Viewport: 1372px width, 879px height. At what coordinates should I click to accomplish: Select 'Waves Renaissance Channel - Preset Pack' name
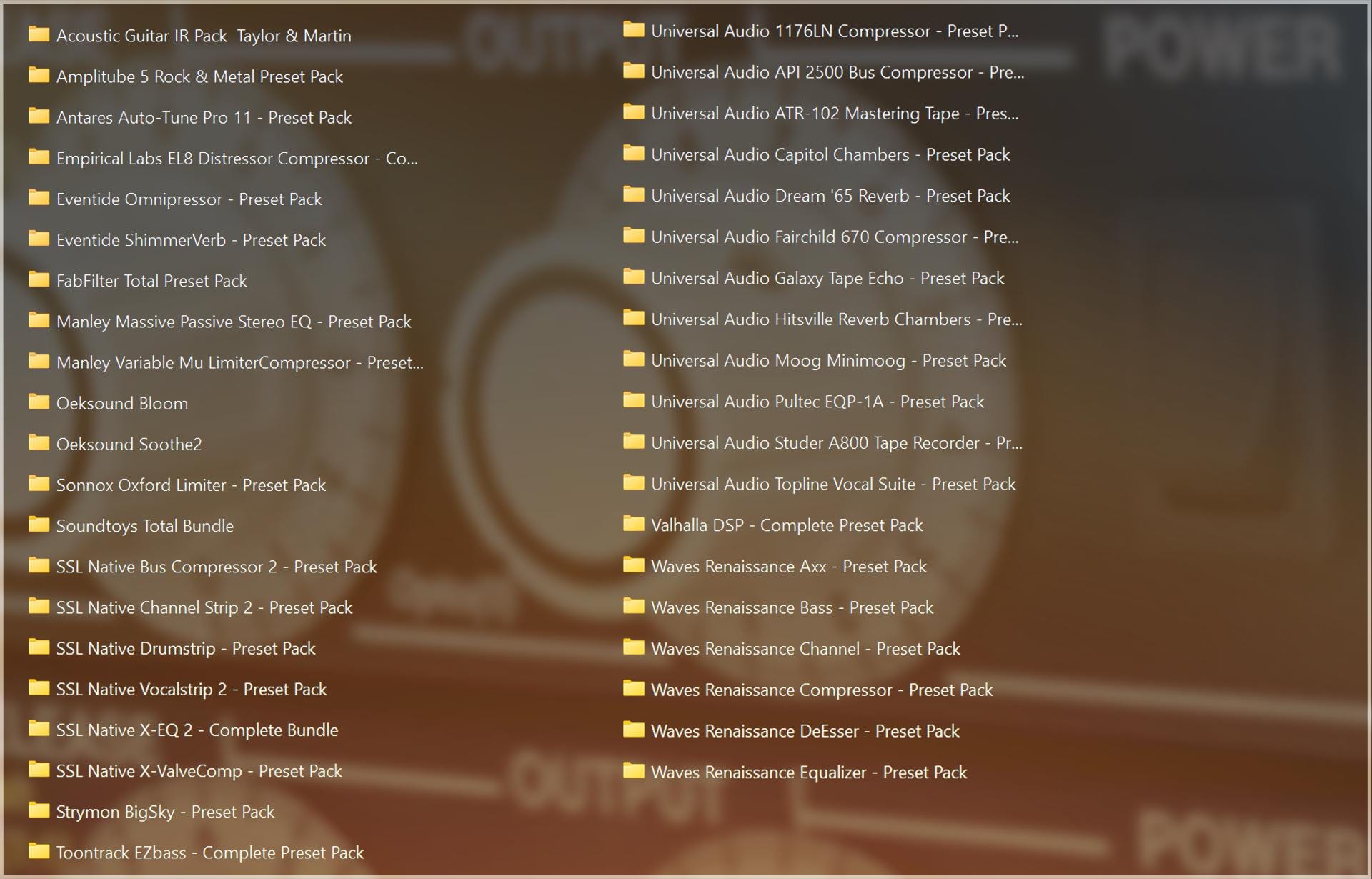806,649
